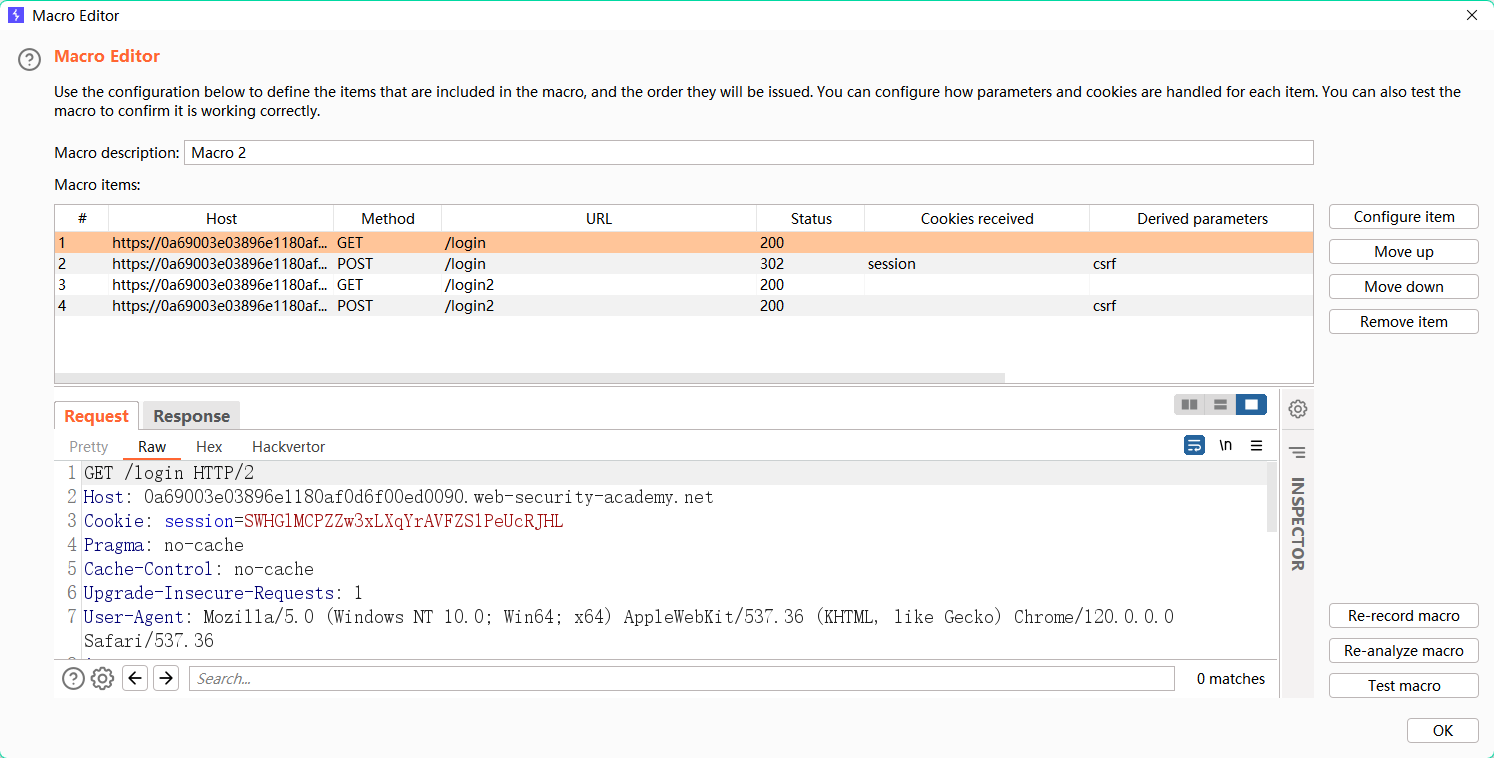Select side-by-side layout view icon

pos(1189,405)
